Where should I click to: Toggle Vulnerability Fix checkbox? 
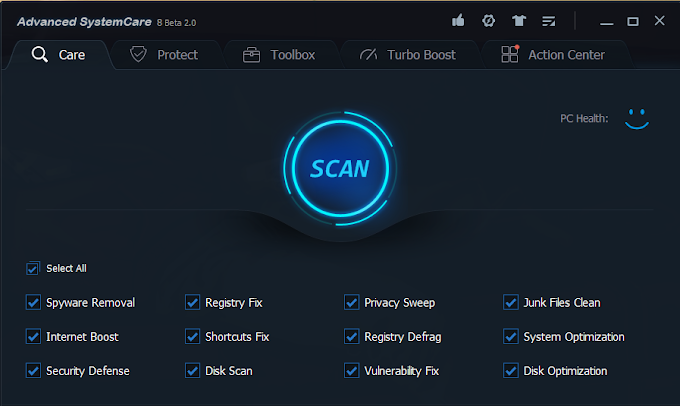click(352, 371)
